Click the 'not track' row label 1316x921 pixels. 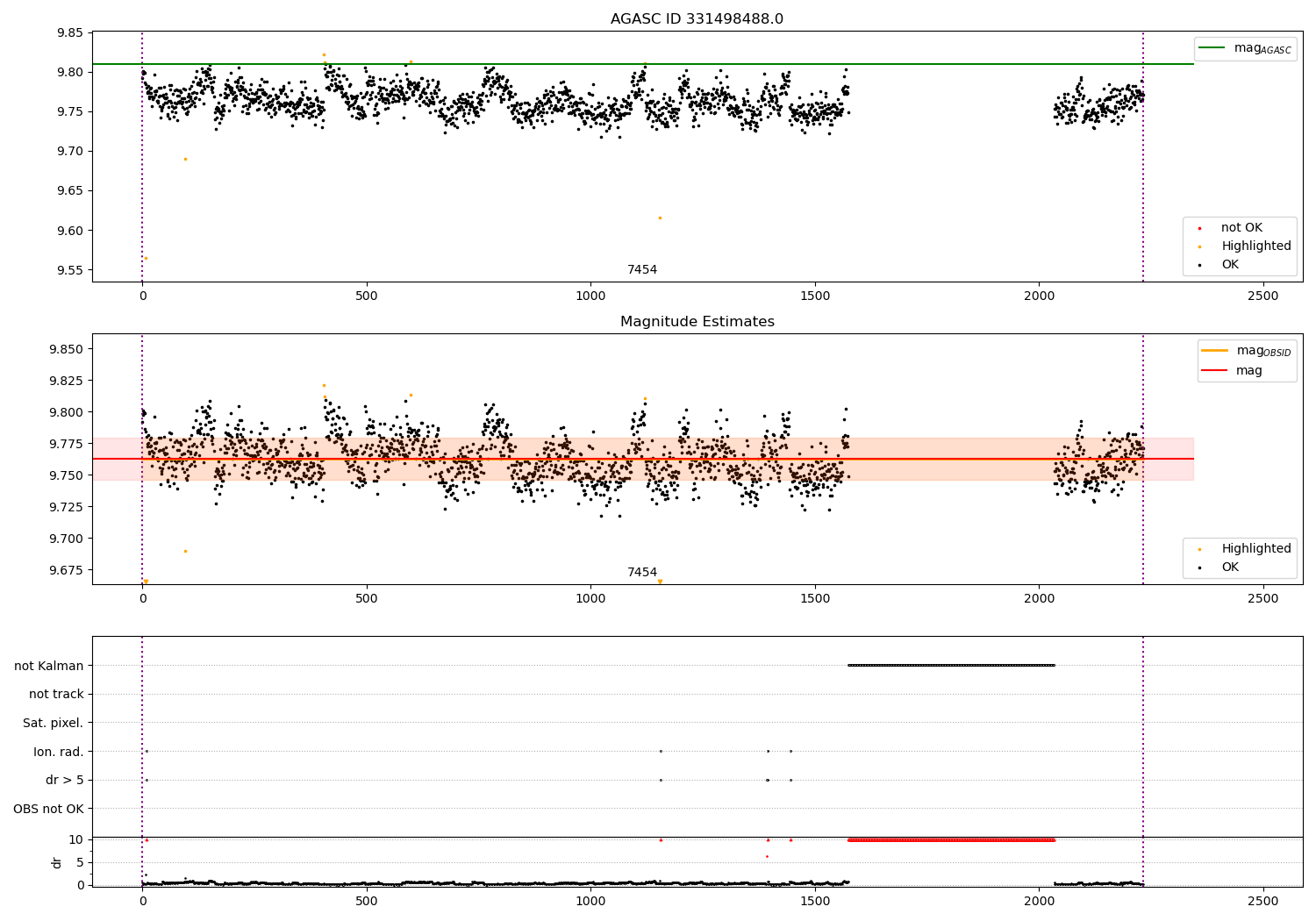click(x=56, y=695)
